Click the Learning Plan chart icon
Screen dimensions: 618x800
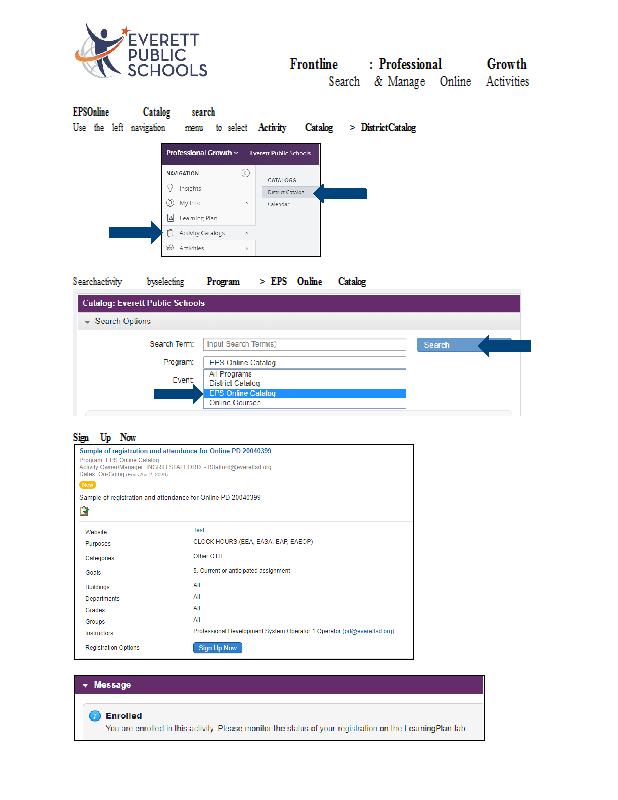tap(170, 218)
